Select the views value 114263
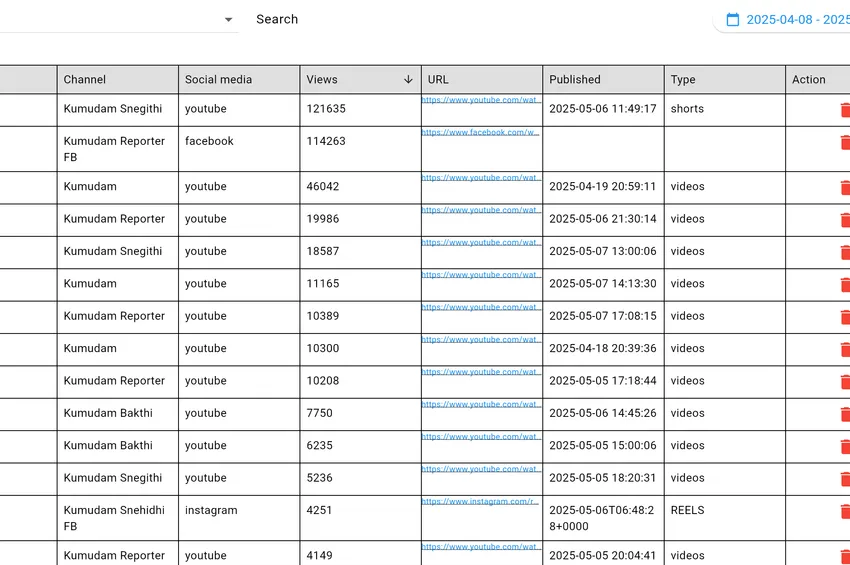 (x=326, y=141)
